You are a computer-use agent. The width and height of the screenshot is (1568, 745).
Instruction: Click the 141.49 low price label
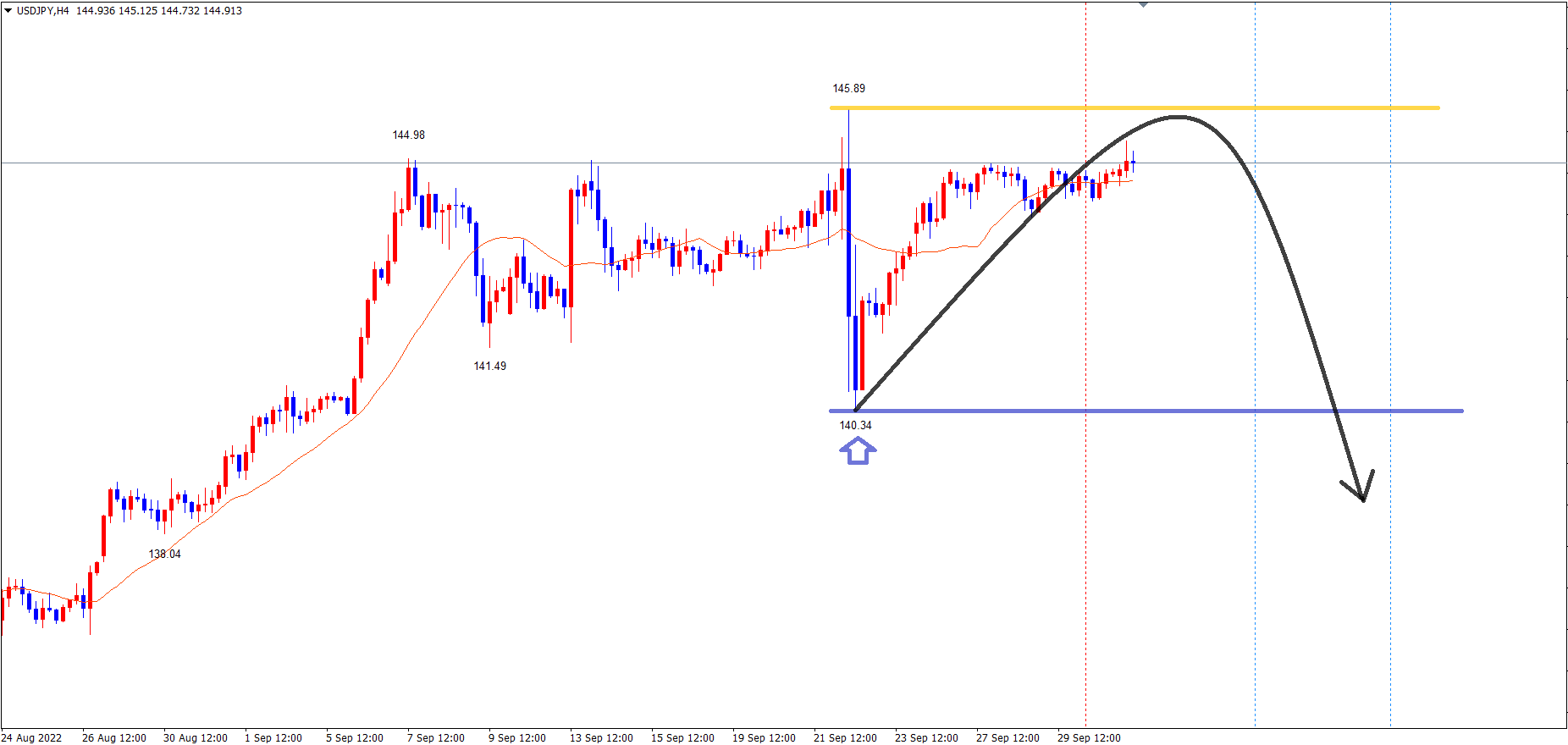pyautogui.click(x=489, y=366)
